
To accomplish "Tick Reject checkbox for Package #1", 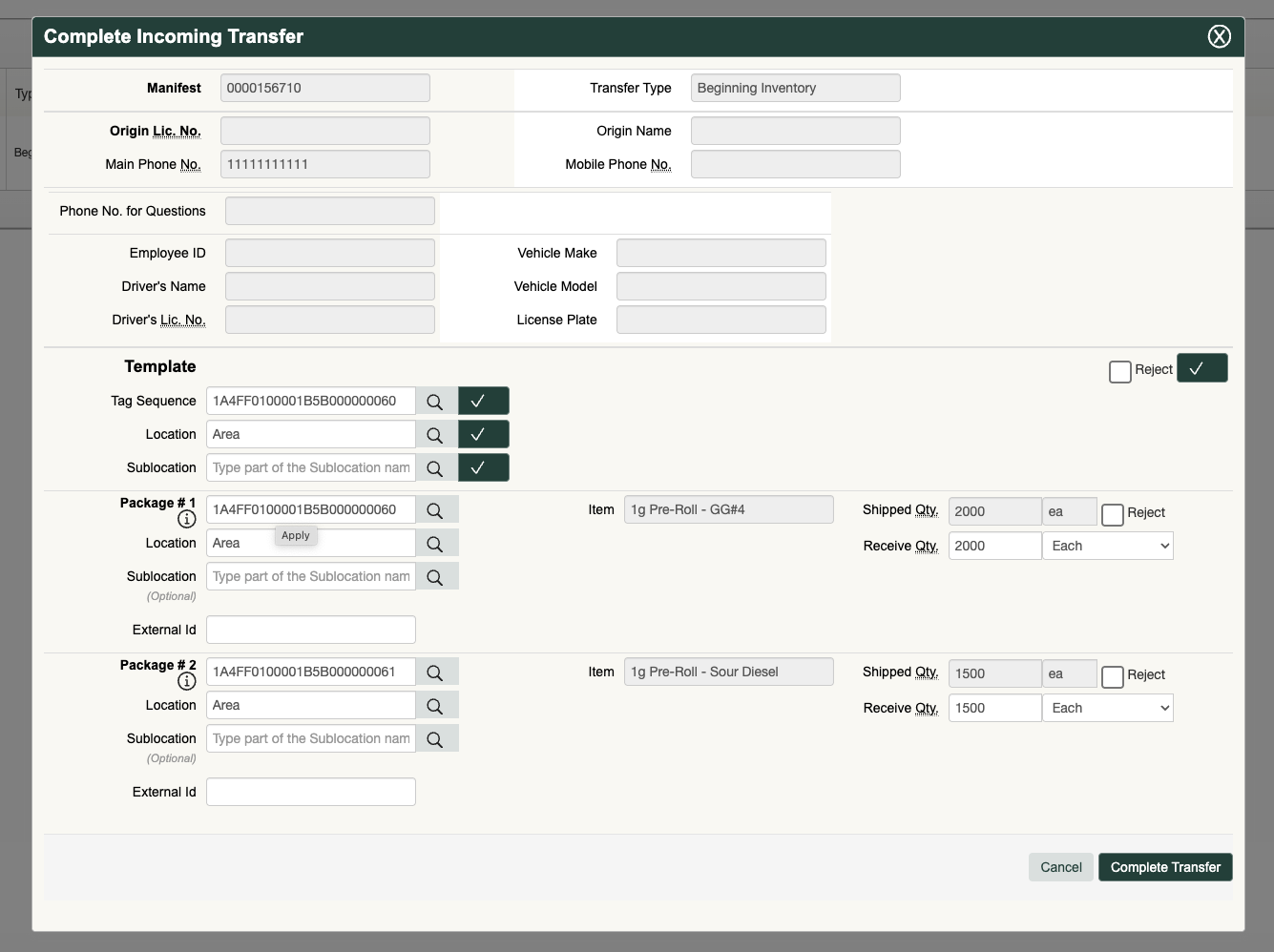I will pyautogui.click(x=1113, y=515).
